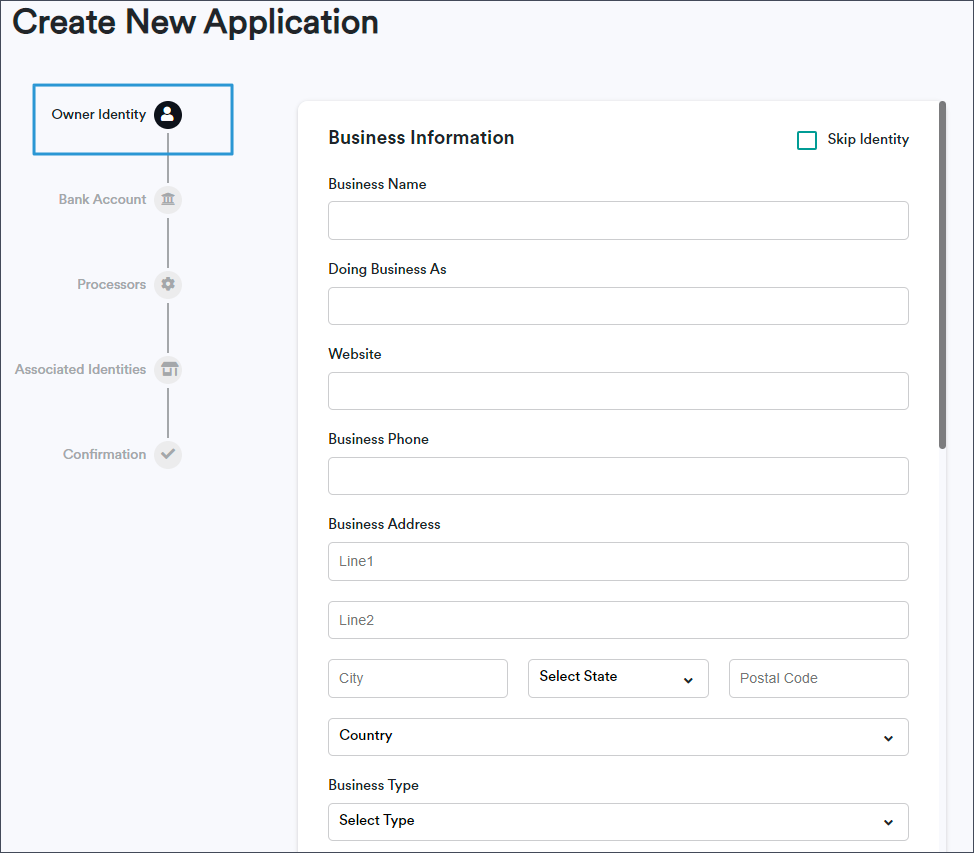Click the Skip Identity label text

(x=868, y=139)
